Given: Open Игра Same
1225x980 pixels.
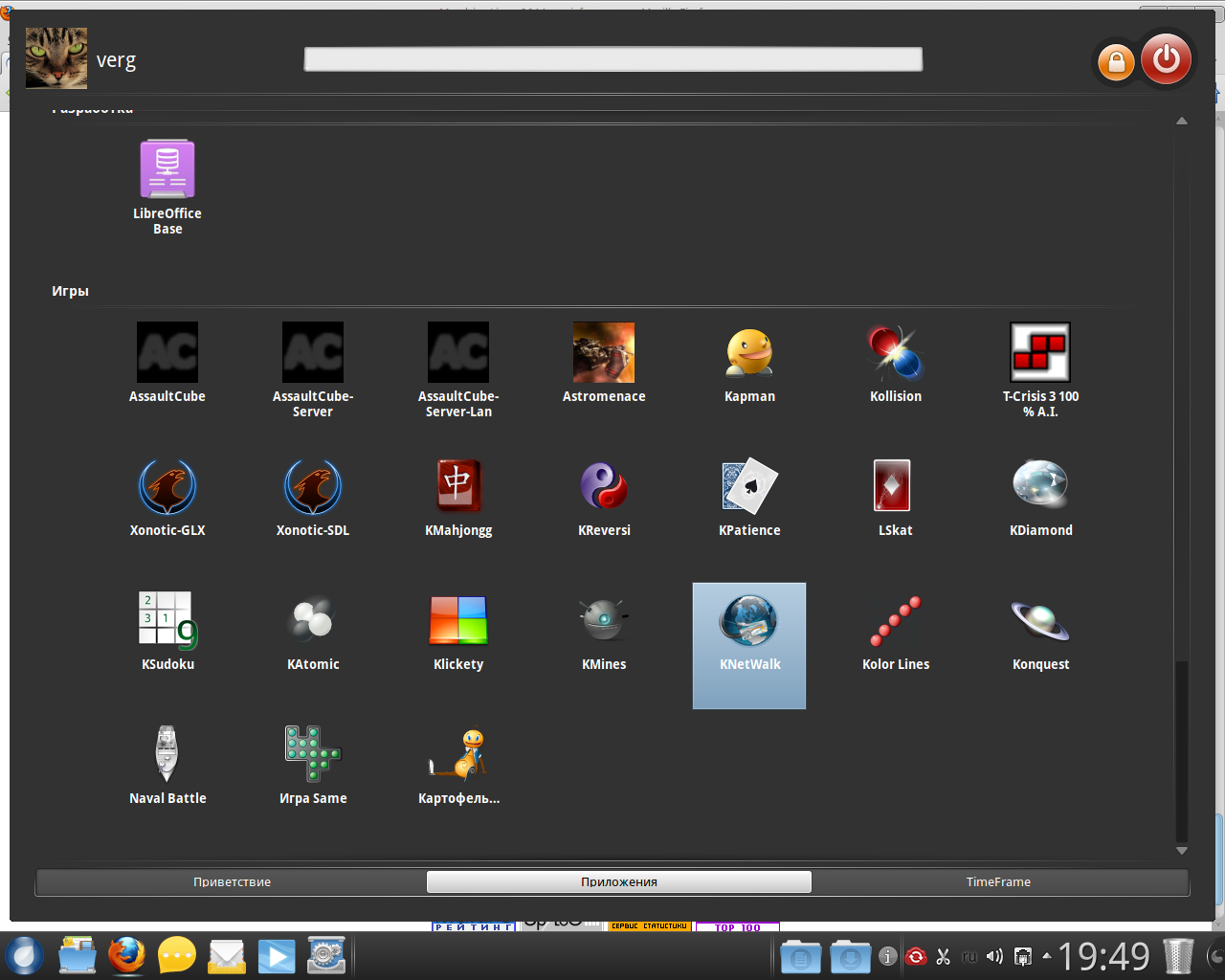Looking at the screenshot, I should [313, 766].
